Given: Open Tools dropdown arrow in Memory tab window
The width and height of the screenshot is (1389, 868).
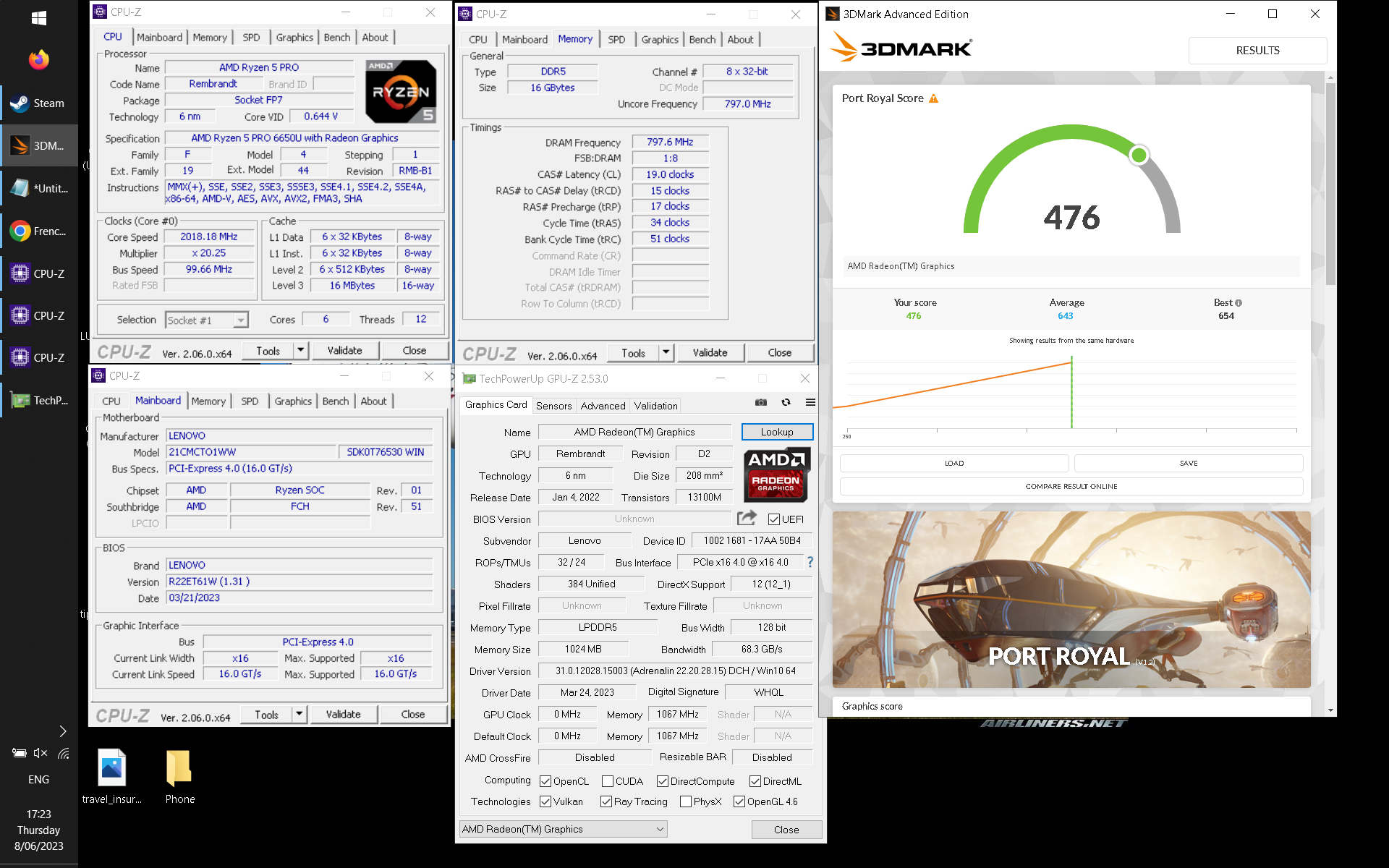Looking at the screenshot, I should click(666, 353).
